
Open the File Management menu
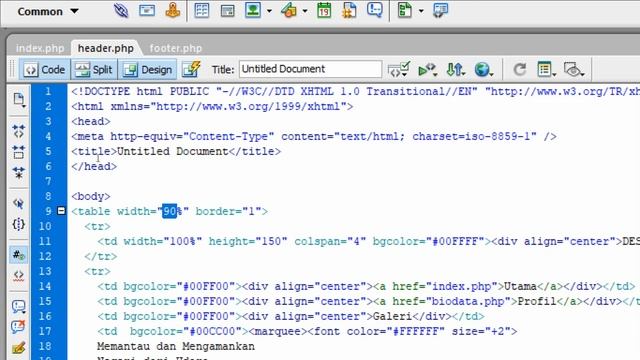[456, 70]
